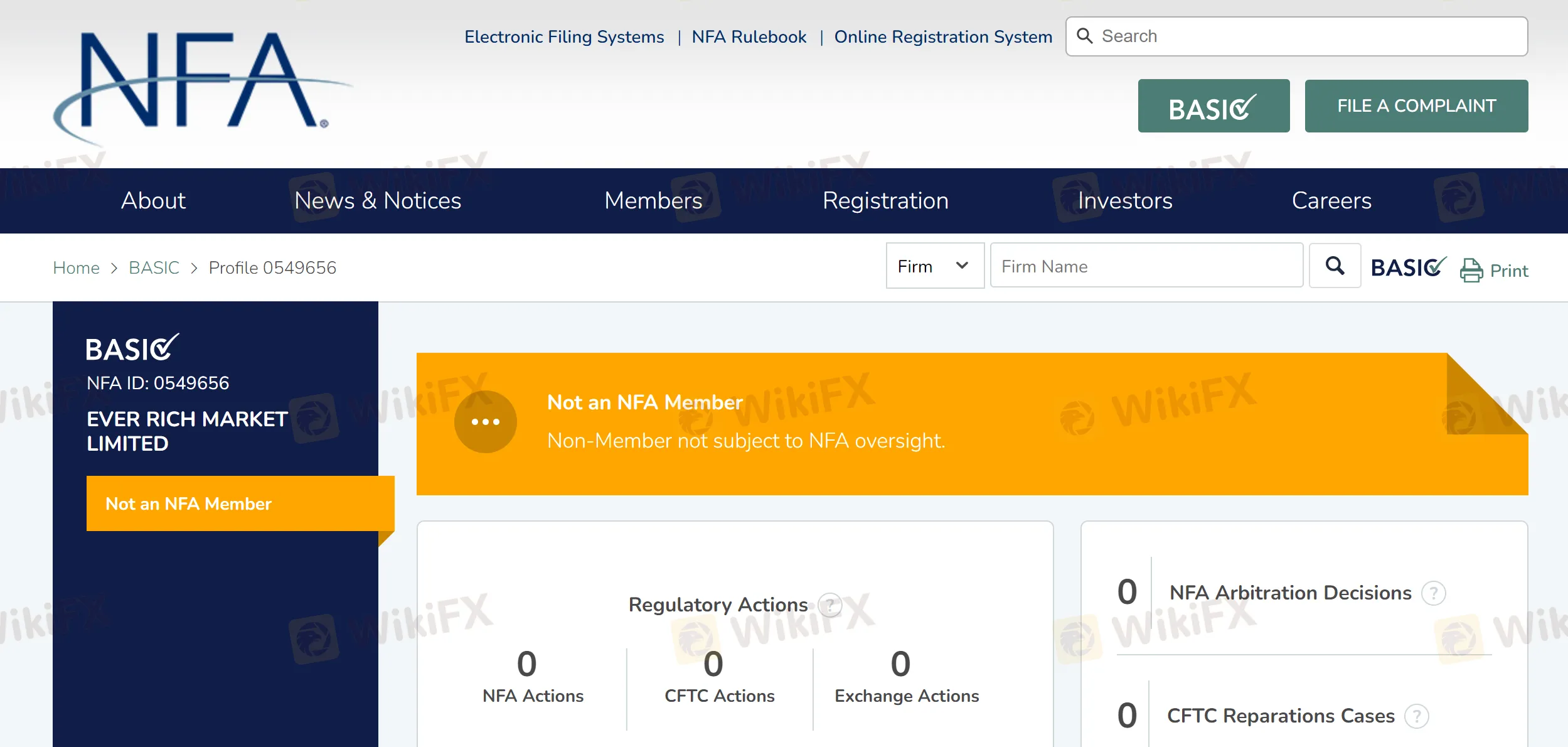
Task: Click the Home breadcrumb link
Action: [x=76, y=267]
